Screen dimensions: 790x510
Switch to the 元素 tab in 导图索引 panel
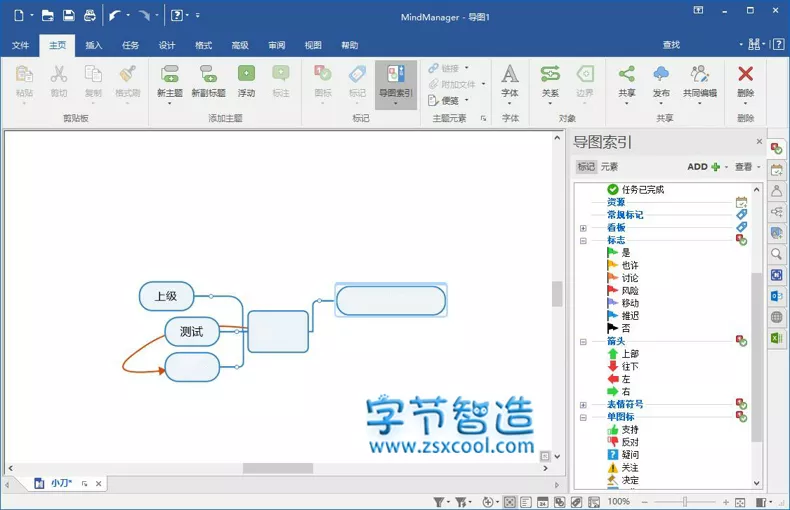[x=609, y=167]
